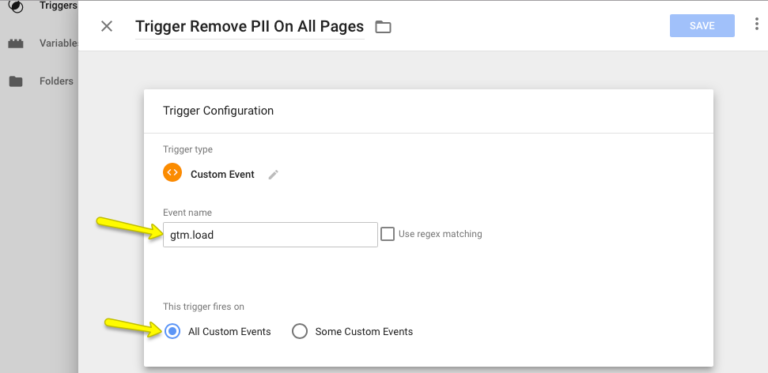This screenshot has height=373, width=768.
Task: Click the Variables brick icon in sidebar
Action: point(16,44)
